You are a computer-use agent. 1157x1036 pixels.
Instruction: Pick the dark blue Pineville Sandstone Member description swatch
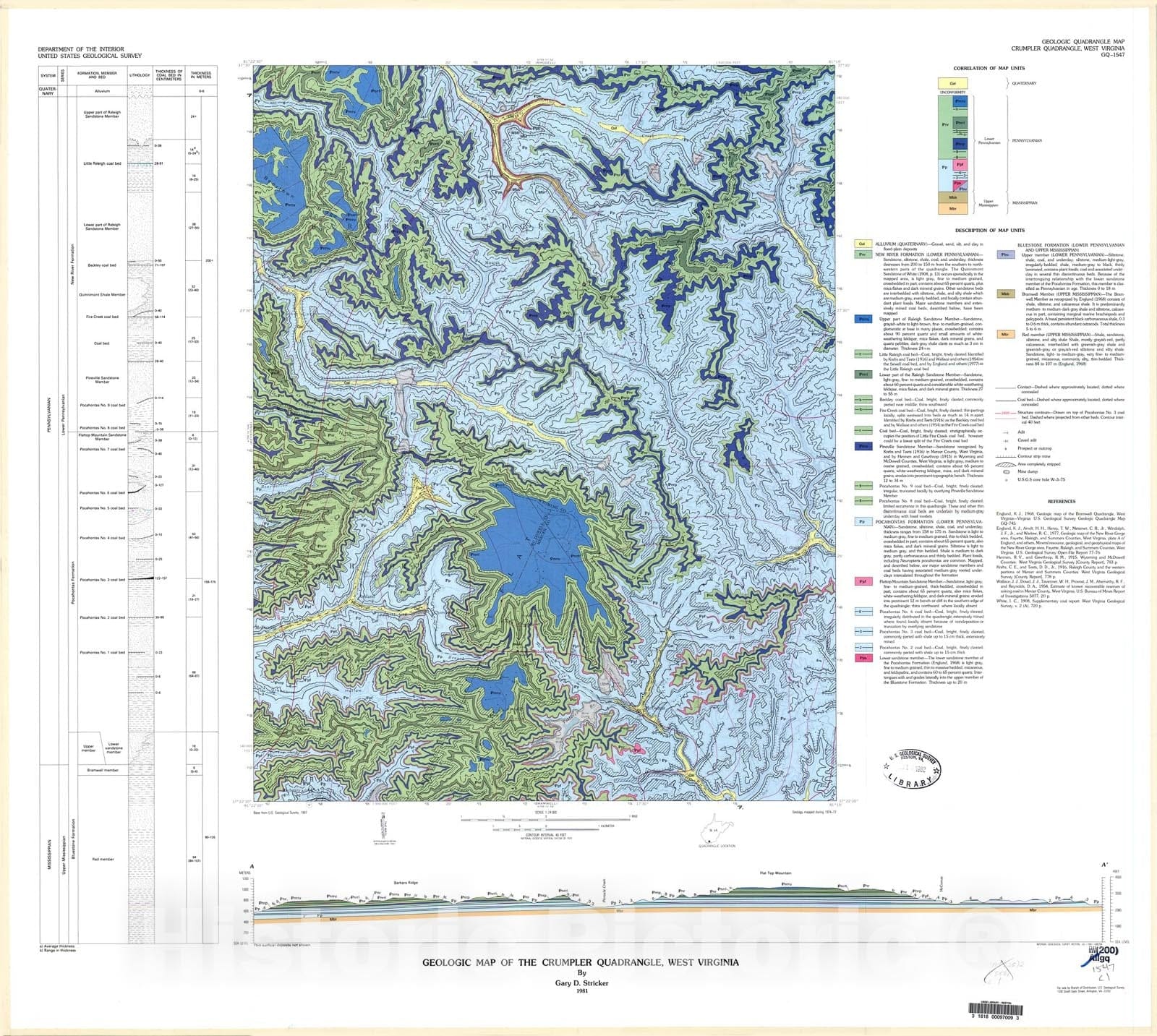[x=862, y=446]
